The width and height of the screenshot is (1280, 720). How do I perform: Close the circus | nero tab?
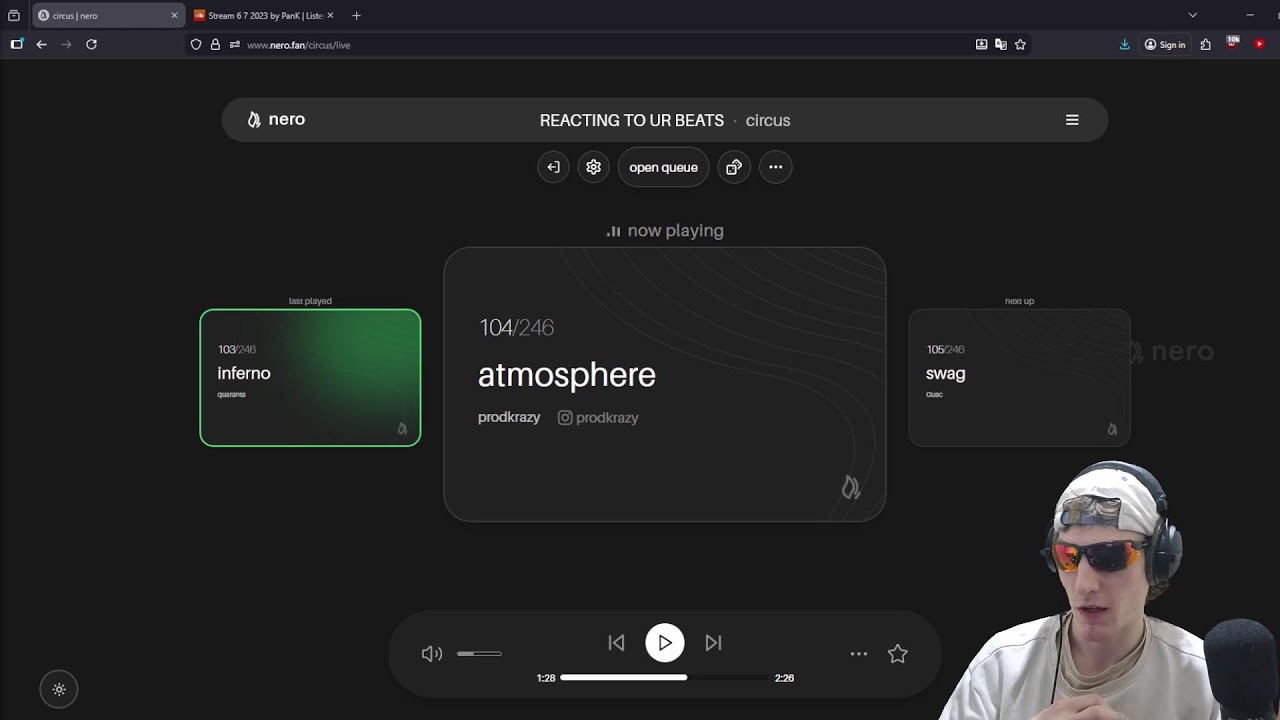[174, 15]
